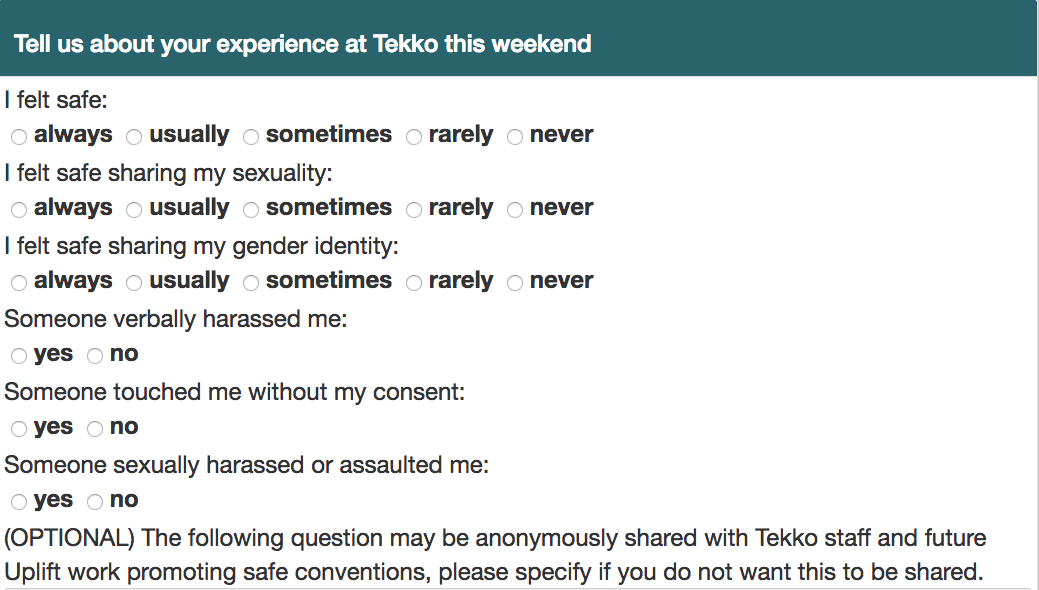The width and height of the screenshot is (1039, 590).
Task: Pick 'sometimes' for I felt safe
Action: 250,137
